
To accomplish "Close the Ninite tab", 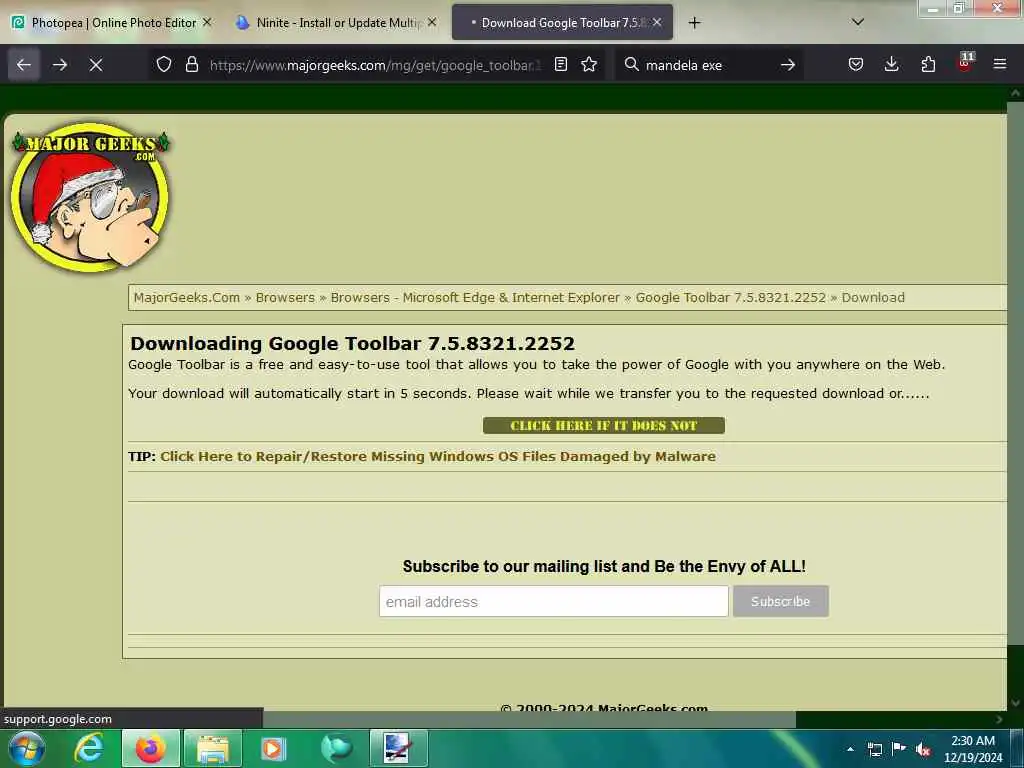I will point(432,22).
